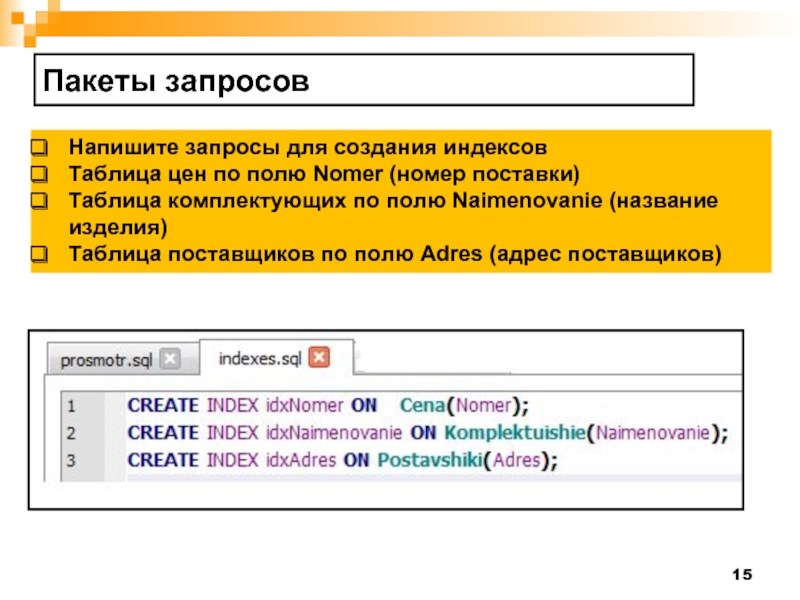Click the bullet box before "Таблица комплектующих"

pyautogui.click(x=38, y=202)
